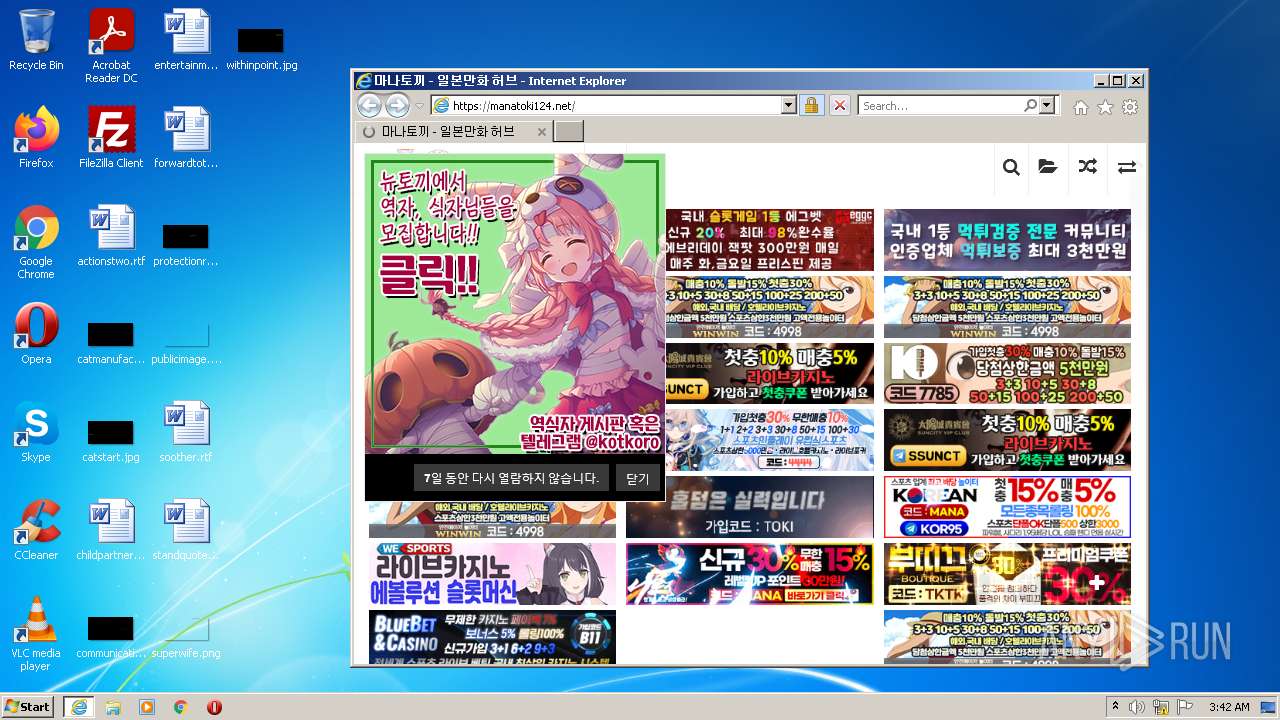
Task: Click the anime girl 클릭!! popup banner
Action: [x=515, y=304]
